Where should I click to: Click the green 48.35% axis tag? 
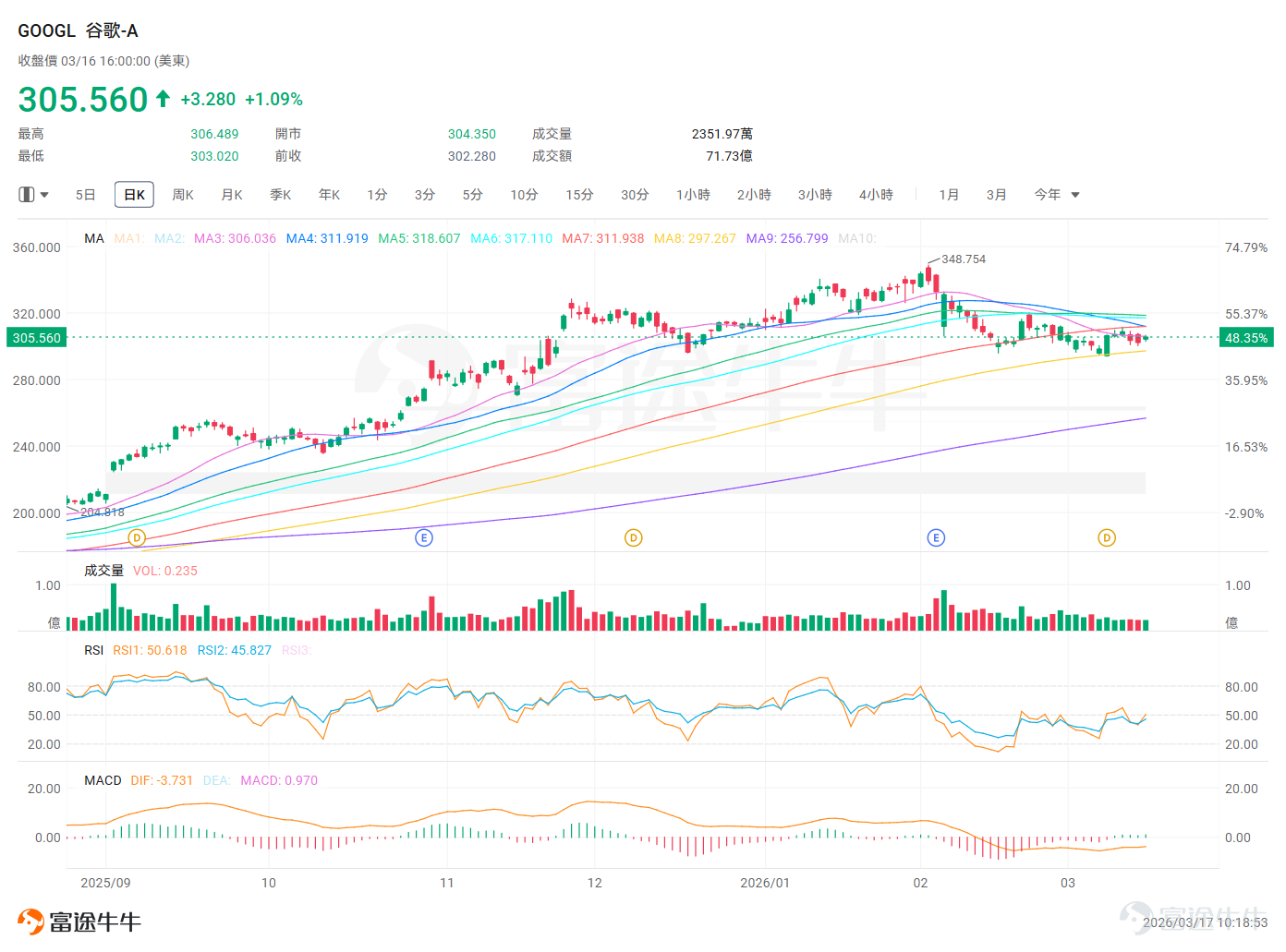[x=1246, y=338]
